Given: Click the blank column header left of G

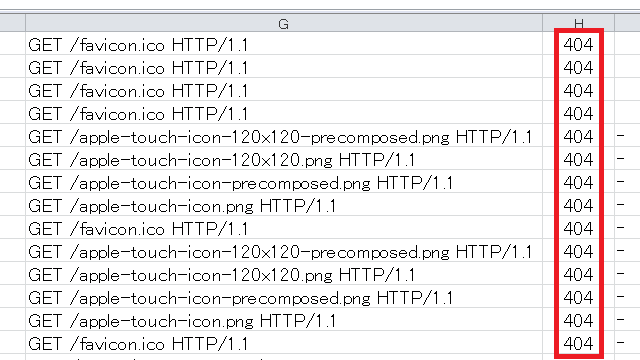Looking at the screenshot, I should [12, 23].
